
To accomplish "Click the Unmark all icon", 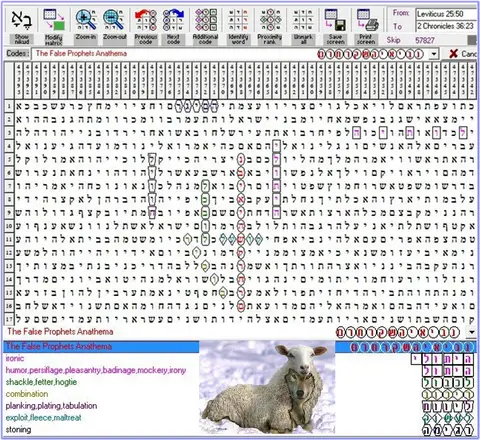I will pos(303,20).
